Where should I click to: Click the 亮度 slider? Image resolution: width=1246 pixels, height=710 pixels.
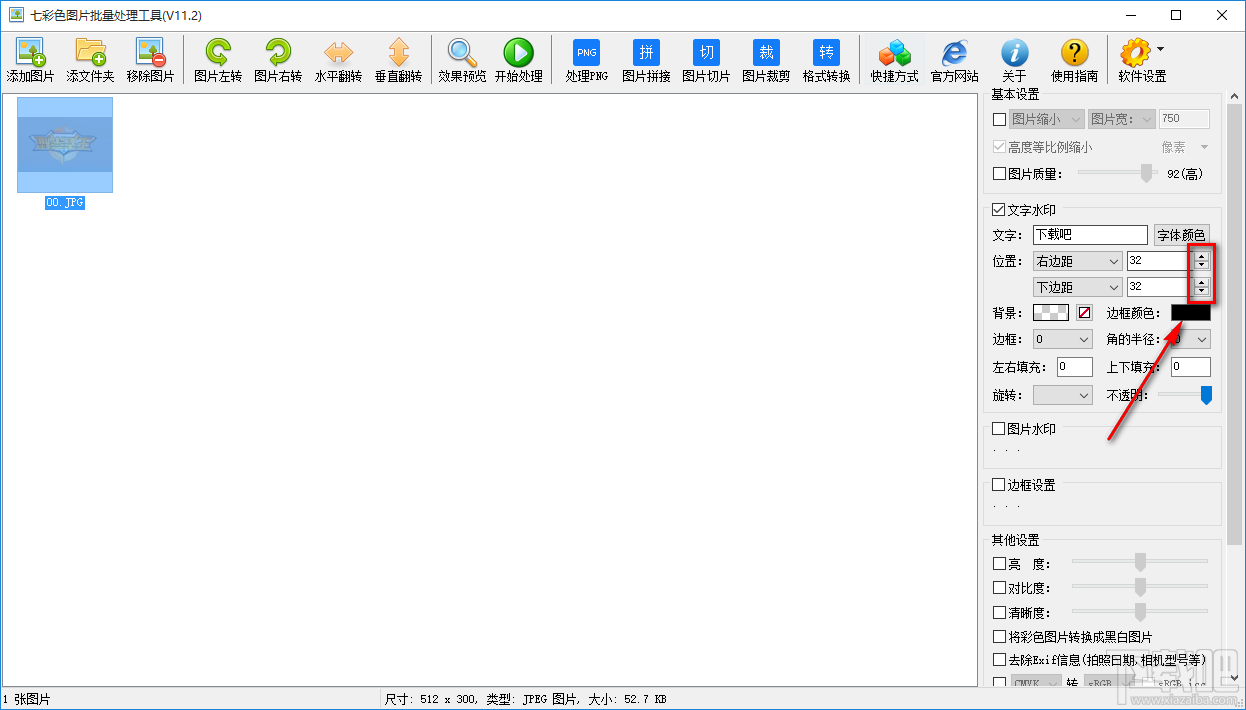click(1140, 563)
